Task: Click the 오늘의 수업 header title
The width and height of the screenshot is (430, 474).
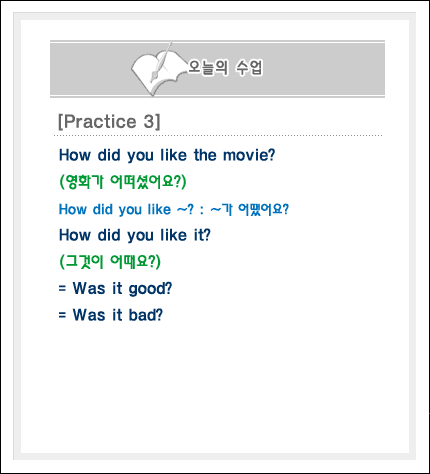Action: (x=225, y=68)
